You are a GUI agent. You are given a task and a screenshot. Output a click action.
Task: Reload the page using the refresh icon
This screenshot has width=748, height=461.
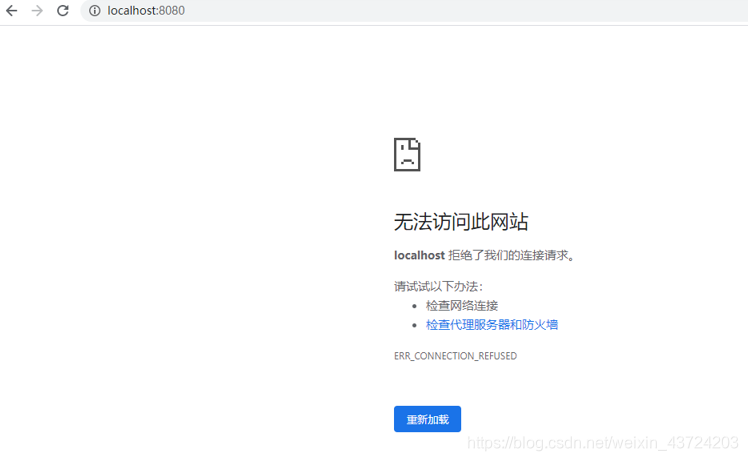pos(62,10)
